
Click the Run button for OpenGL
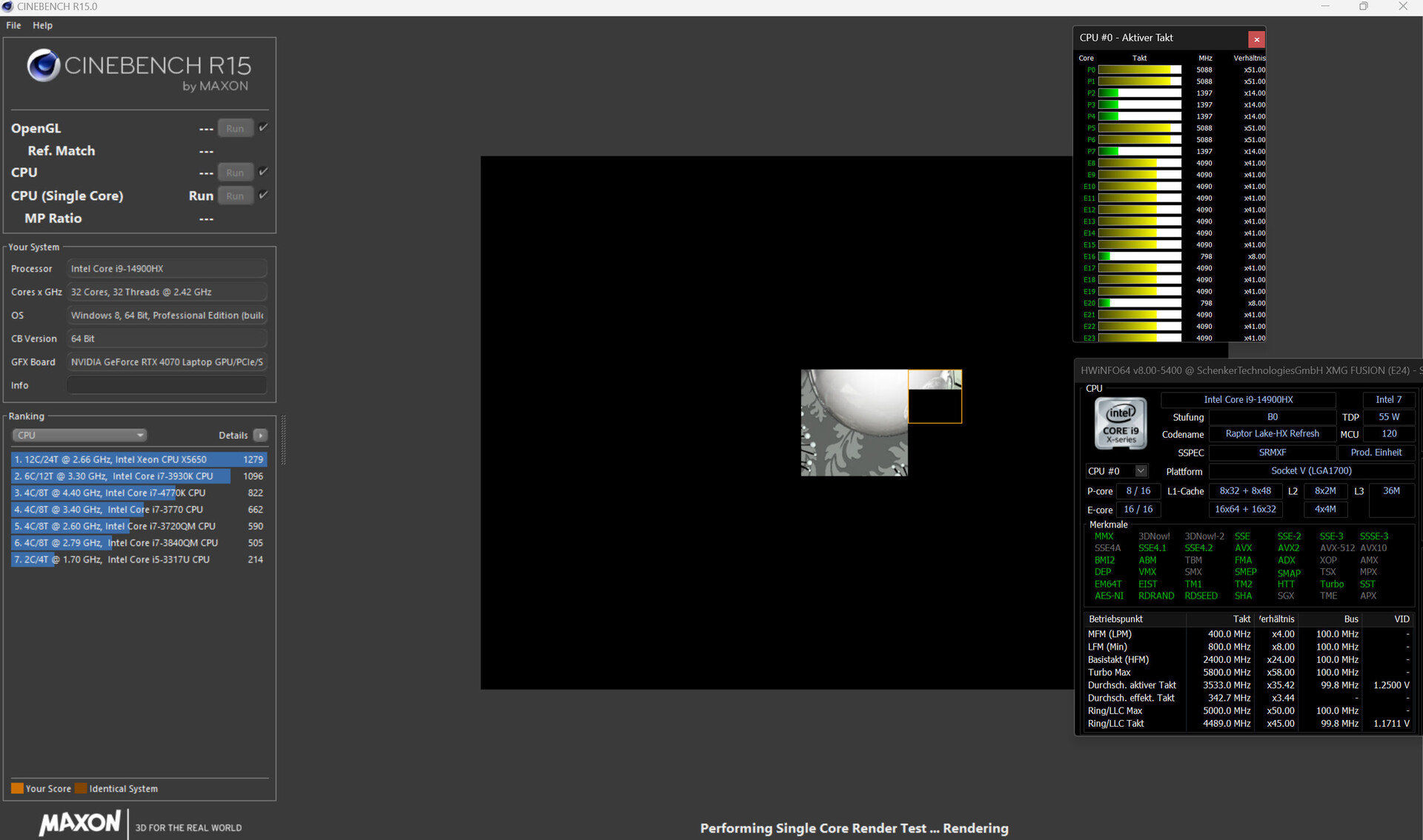click(x=235, y=128)
